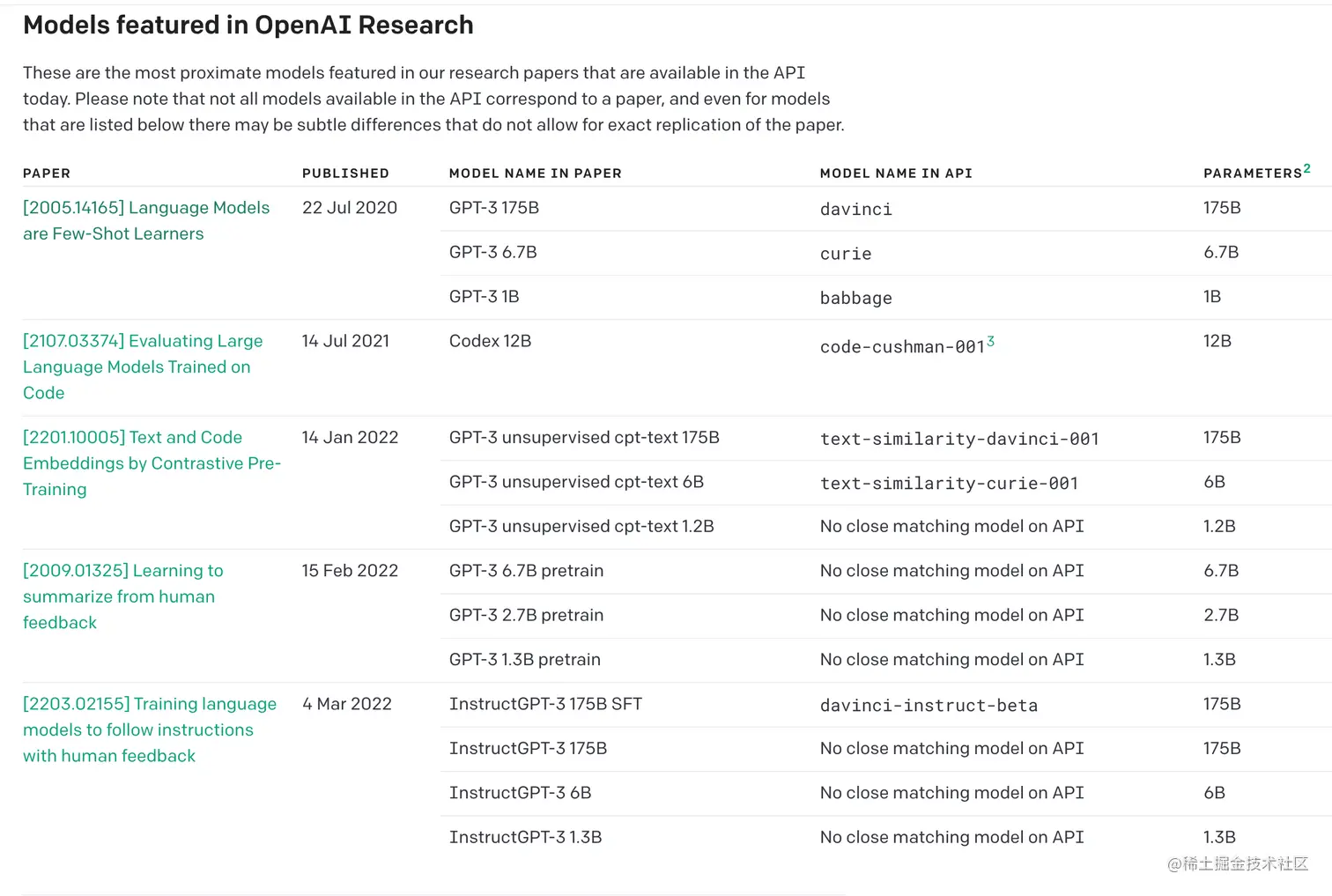Click the GPT-3 1.3B pretrain cell
The width and height of the screenshot is (1332, 896).
pyautogui.click(x=525, y=660)
